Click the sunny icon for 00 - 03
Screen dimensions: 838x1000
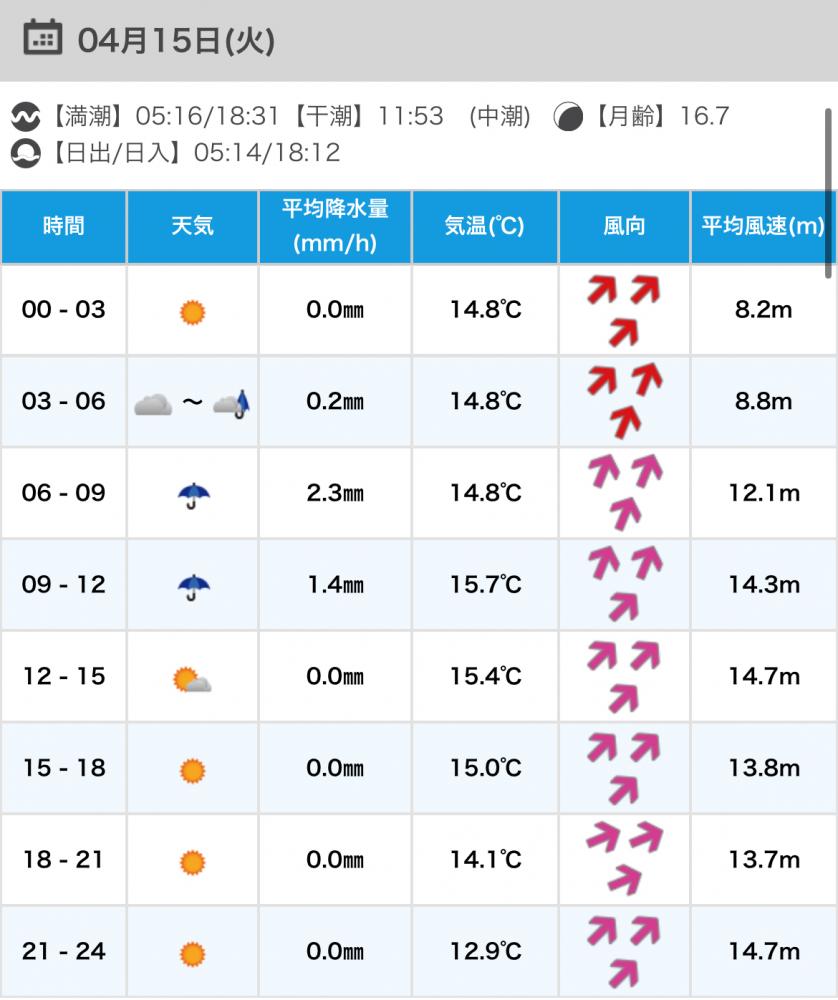coord(192,311)
